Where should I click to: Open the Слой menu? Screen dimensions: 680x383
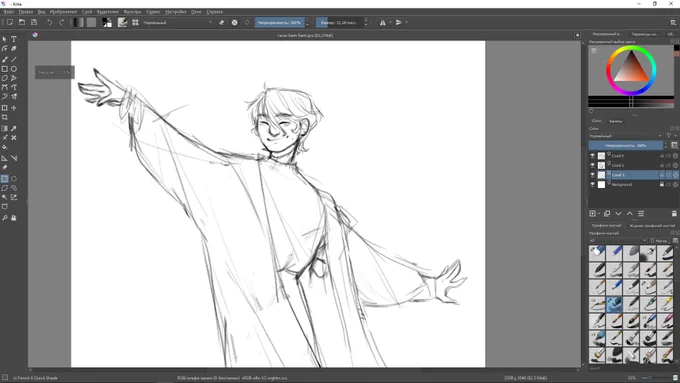[x=87, y=12]
